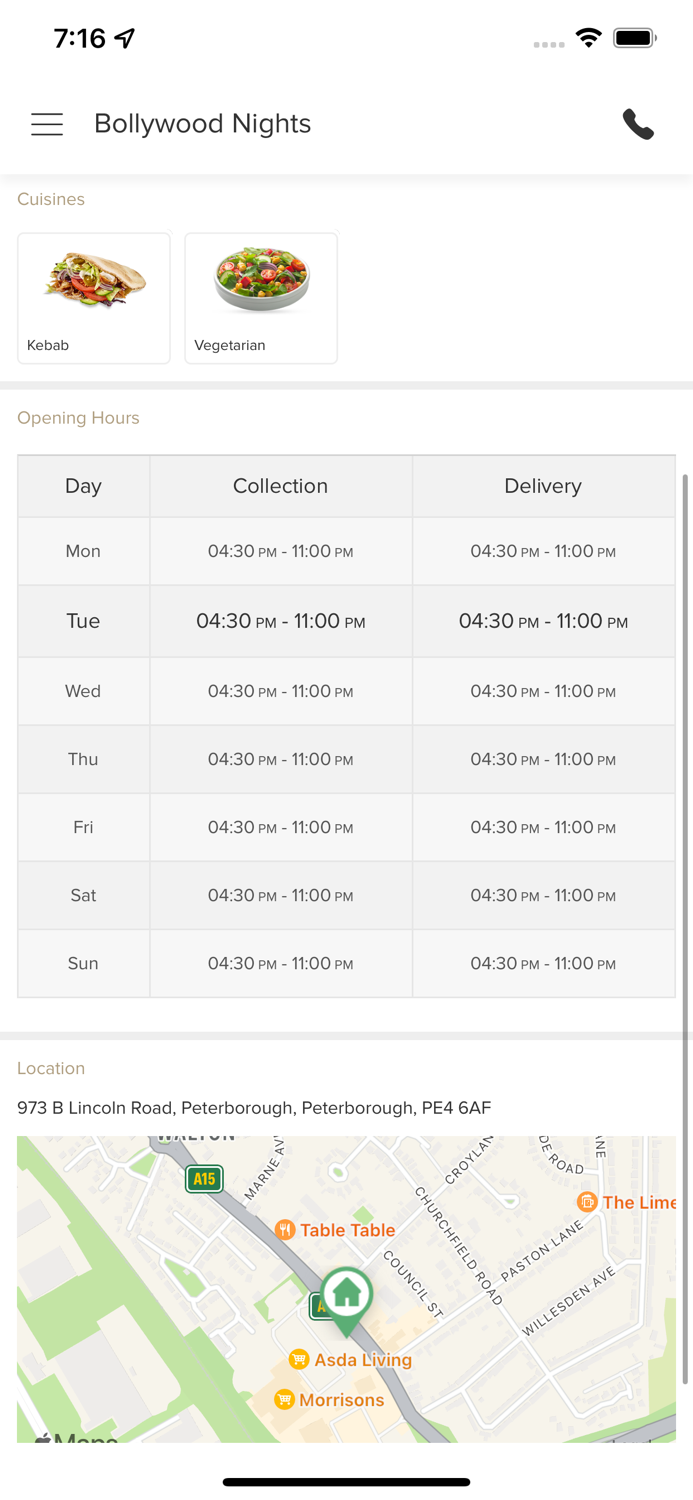Tap the green home map pin
Image resolution: width=693 pixels, height=1500 pixels.
pos(346,1296)
